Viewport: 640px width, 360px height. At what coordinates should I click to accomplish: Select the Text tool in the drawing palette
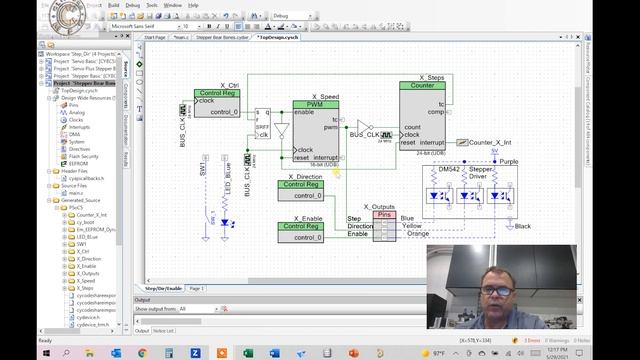[140, 109]
